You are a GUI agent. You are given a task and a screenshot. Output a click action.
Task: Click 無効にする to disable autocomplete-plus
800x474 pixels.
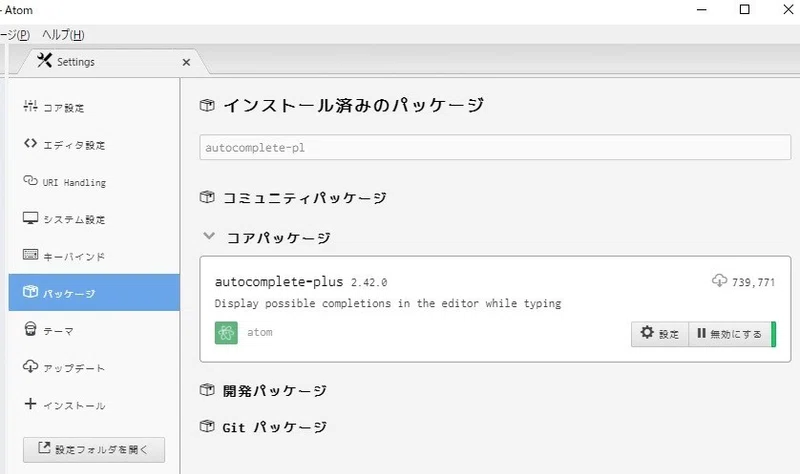(731, 334)
